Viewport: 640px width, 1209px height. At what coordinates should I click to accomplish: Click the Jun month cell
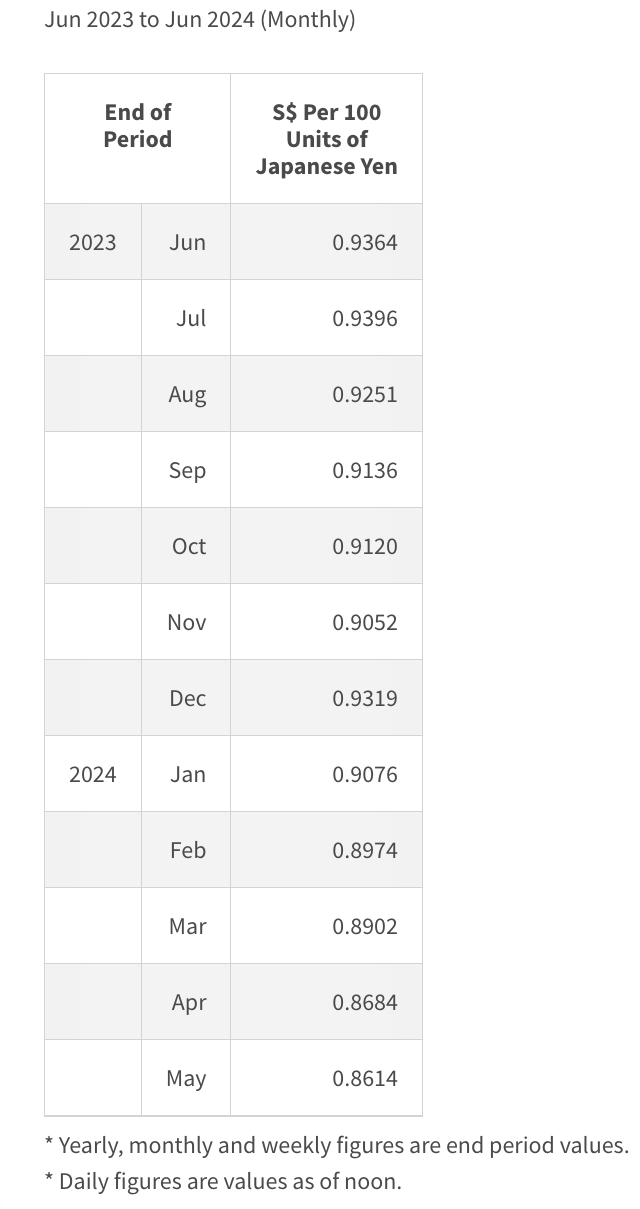coord(187,242)
